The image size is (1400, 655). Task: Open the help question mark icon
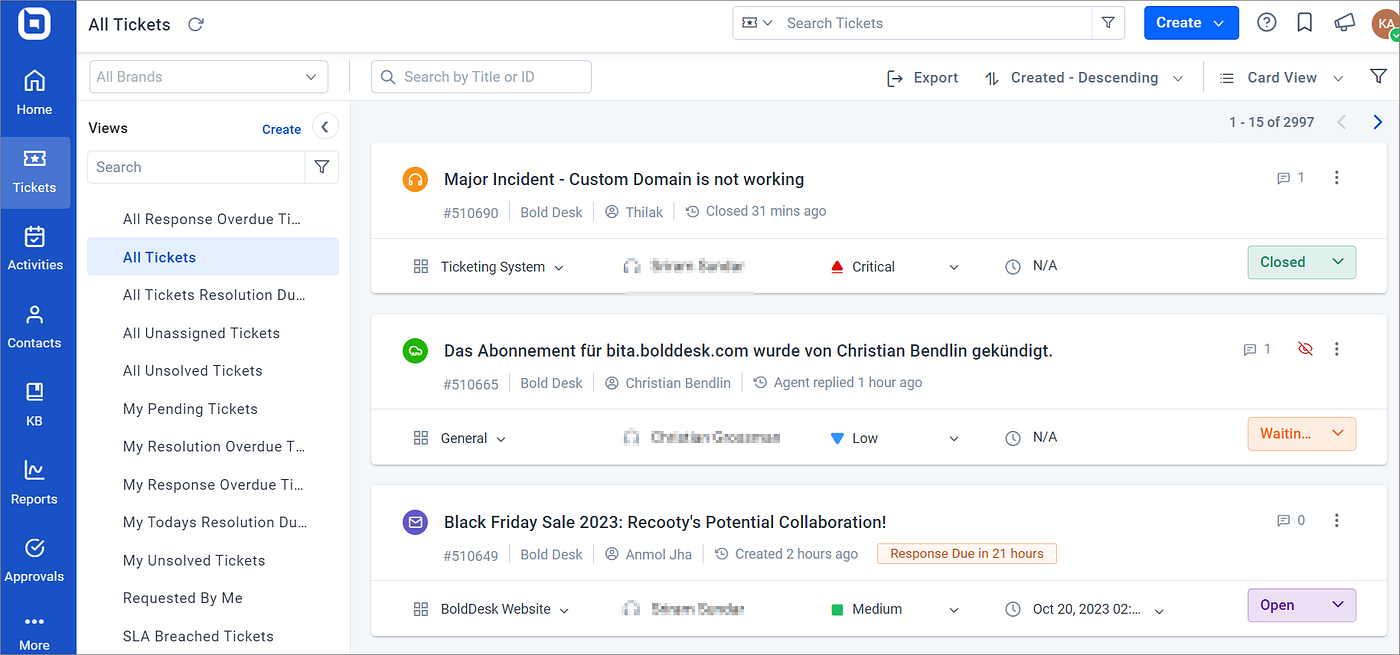(x=1266, y=22)
